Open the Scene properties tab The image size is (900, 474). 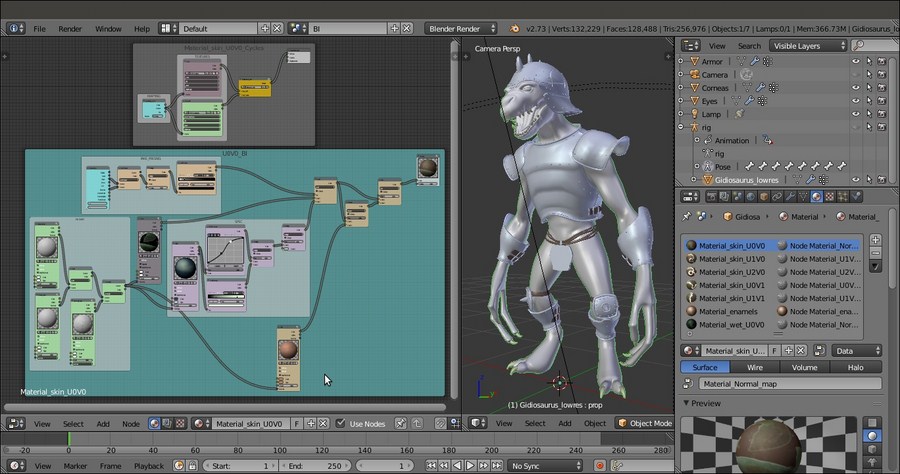[x=738, y=197]
